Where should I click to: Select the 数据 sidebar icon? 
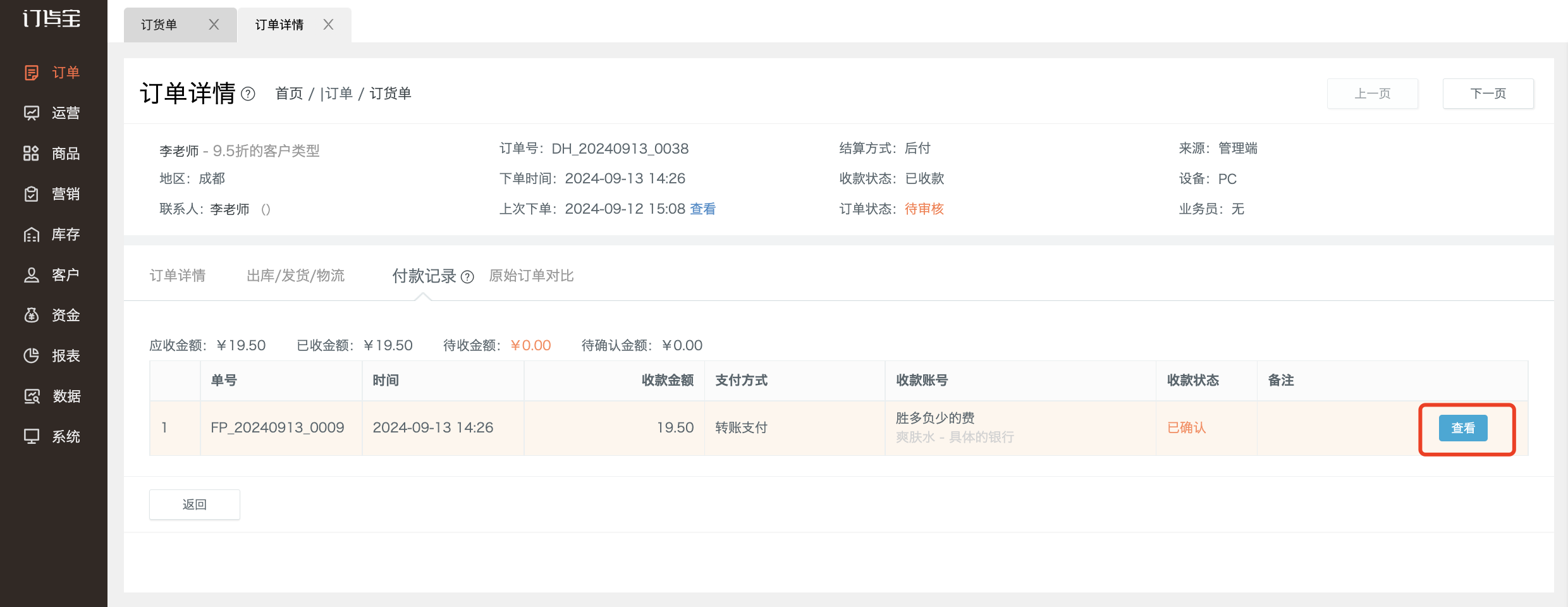[x=32, y=396]
